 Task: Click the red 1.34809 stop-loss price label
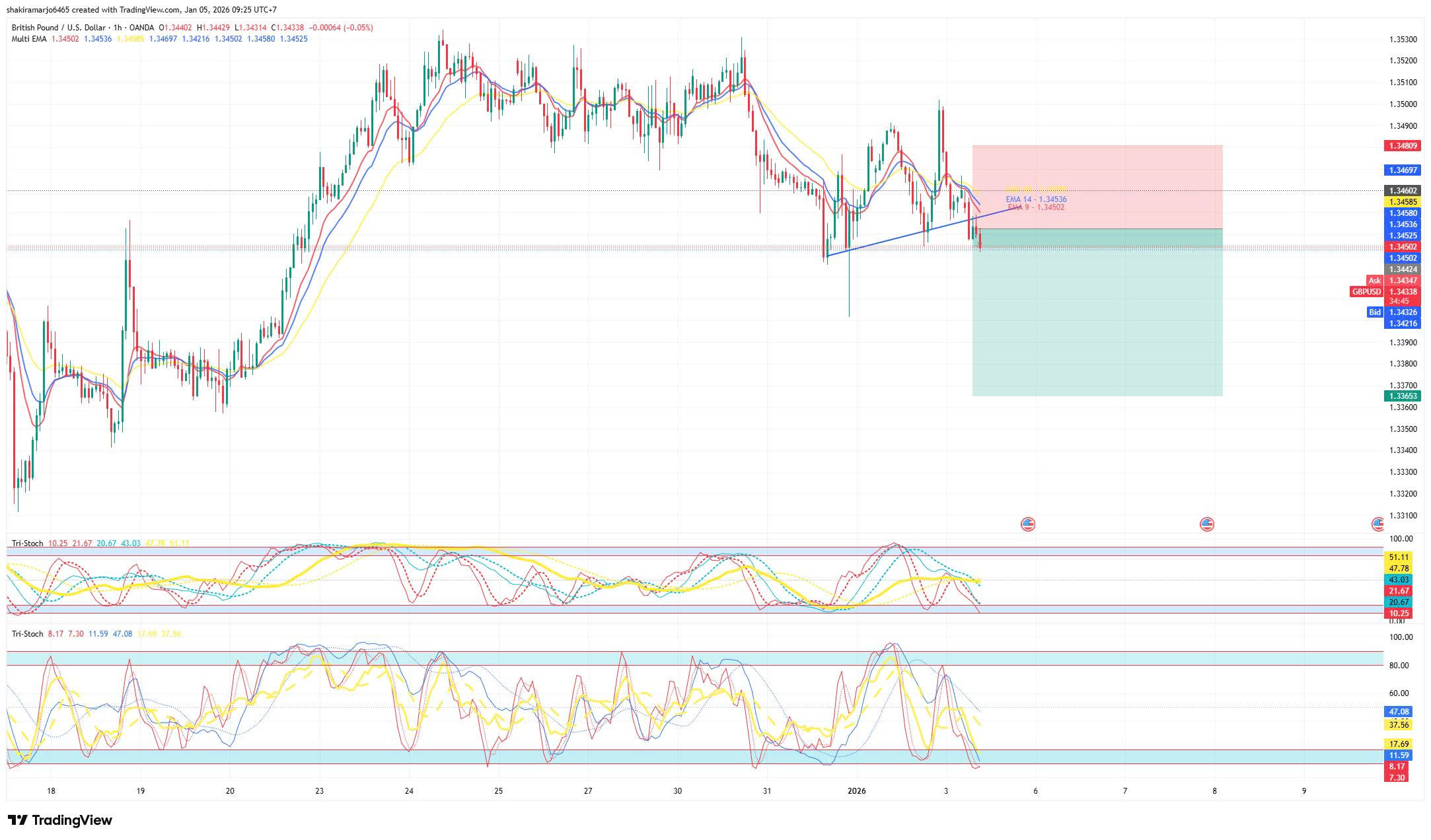point(1403,146)
